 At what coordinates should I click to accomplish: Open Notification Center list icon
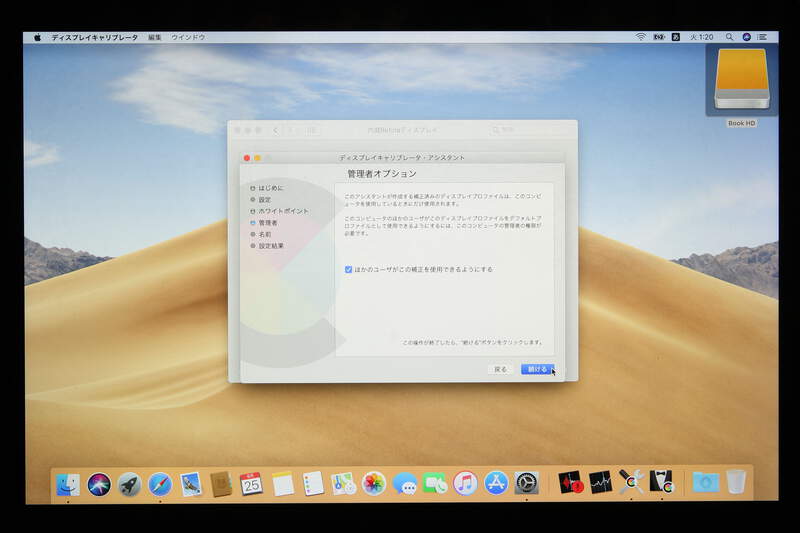[762, 37]
